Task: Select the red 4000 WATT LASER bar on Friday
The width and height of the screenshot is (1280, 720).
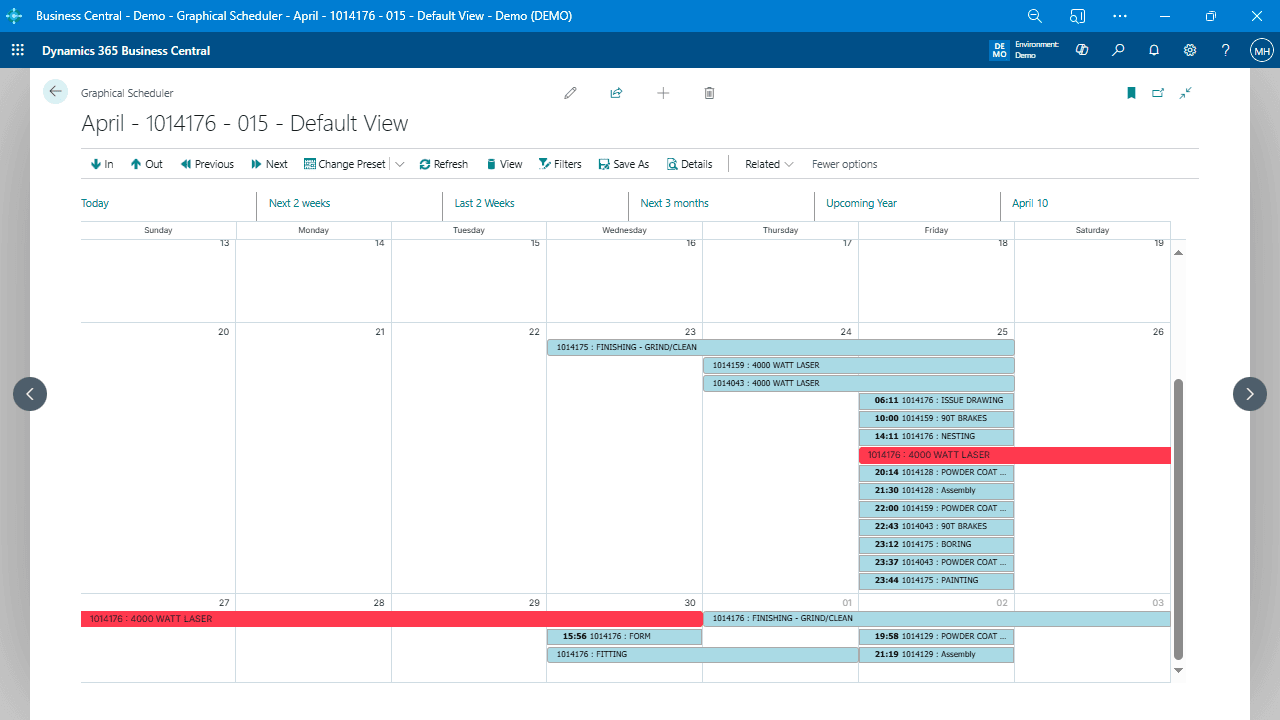Action: [1013, 455]
